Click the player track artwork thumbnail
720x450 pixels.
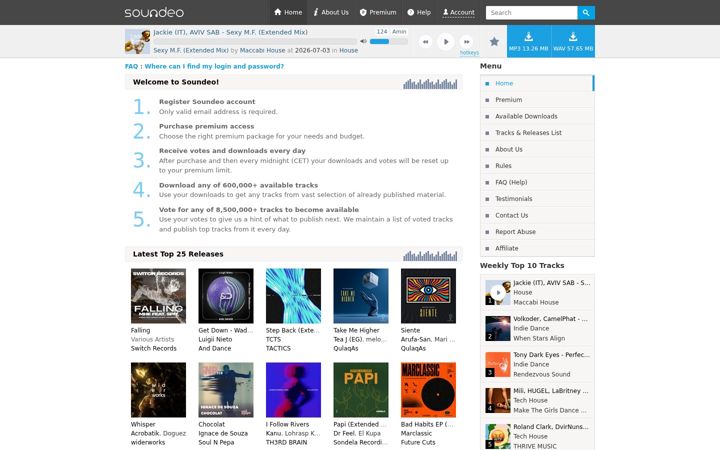pyautogui.click(x=137, y=41)
